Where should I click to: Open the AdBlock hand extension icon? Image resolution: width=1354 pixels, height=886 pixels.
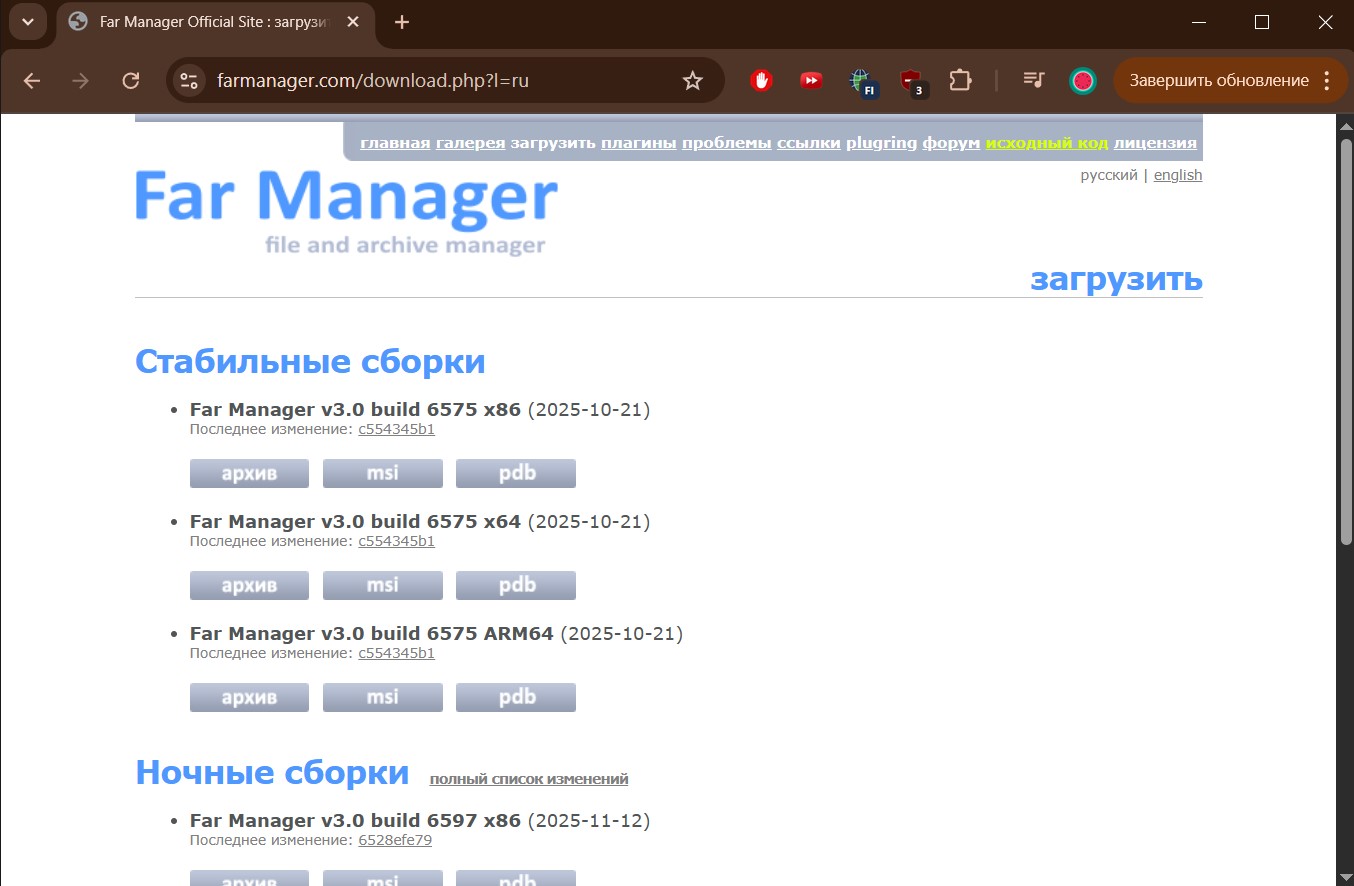(x=761, y=81)
